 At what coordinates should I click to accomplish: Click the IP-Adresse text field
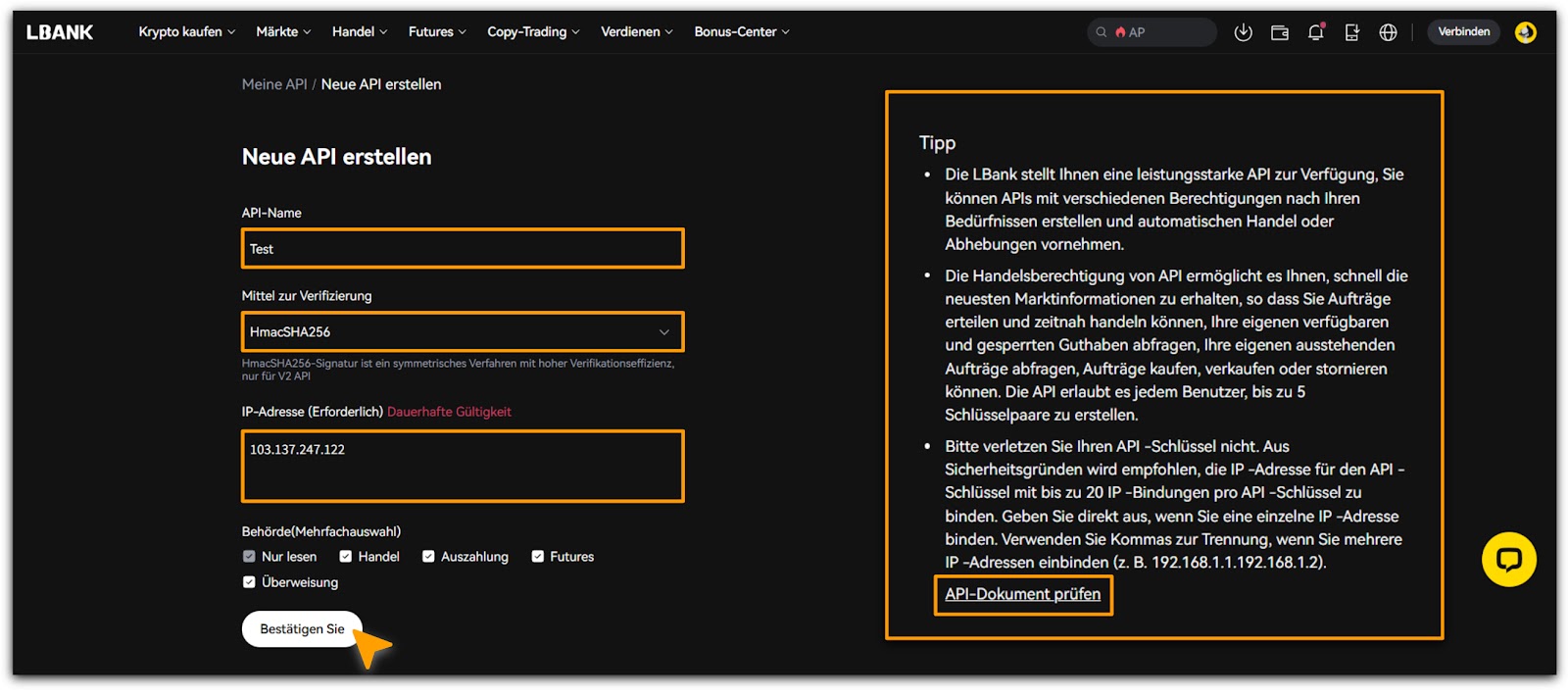coord(463,466)
